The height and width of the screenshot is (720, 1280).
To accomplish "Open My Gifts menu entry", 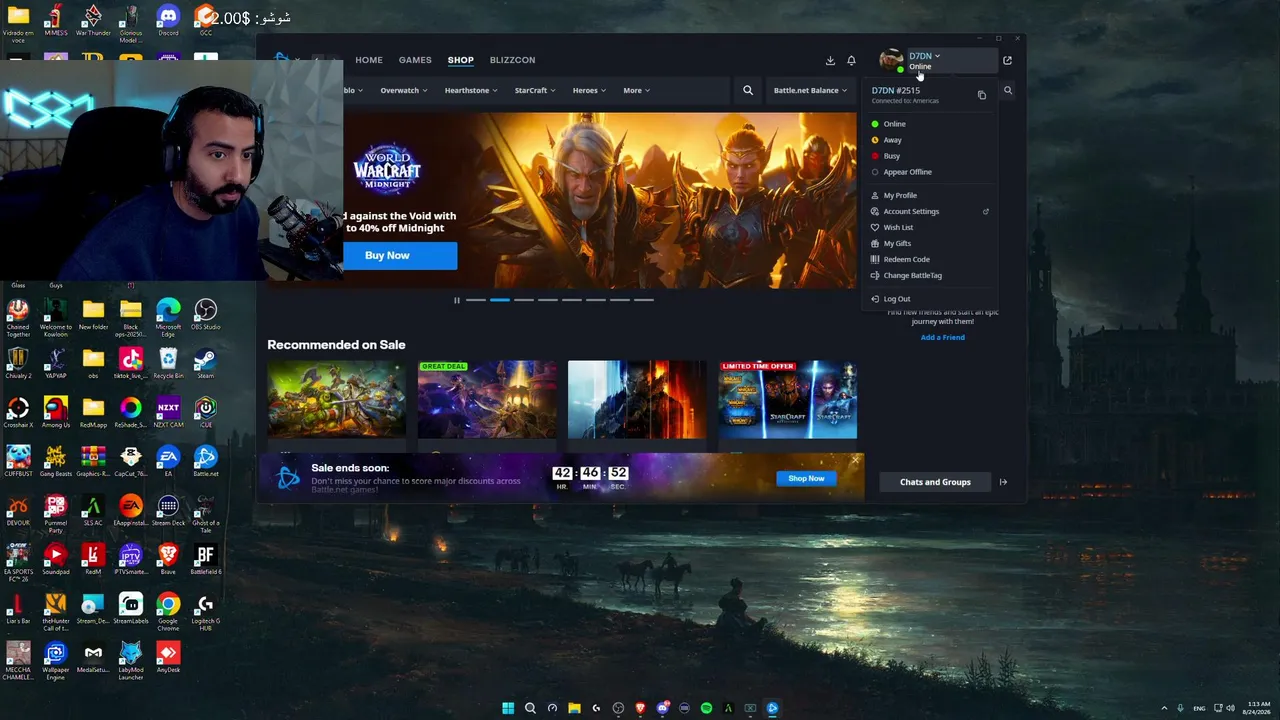I will (897, 244).
